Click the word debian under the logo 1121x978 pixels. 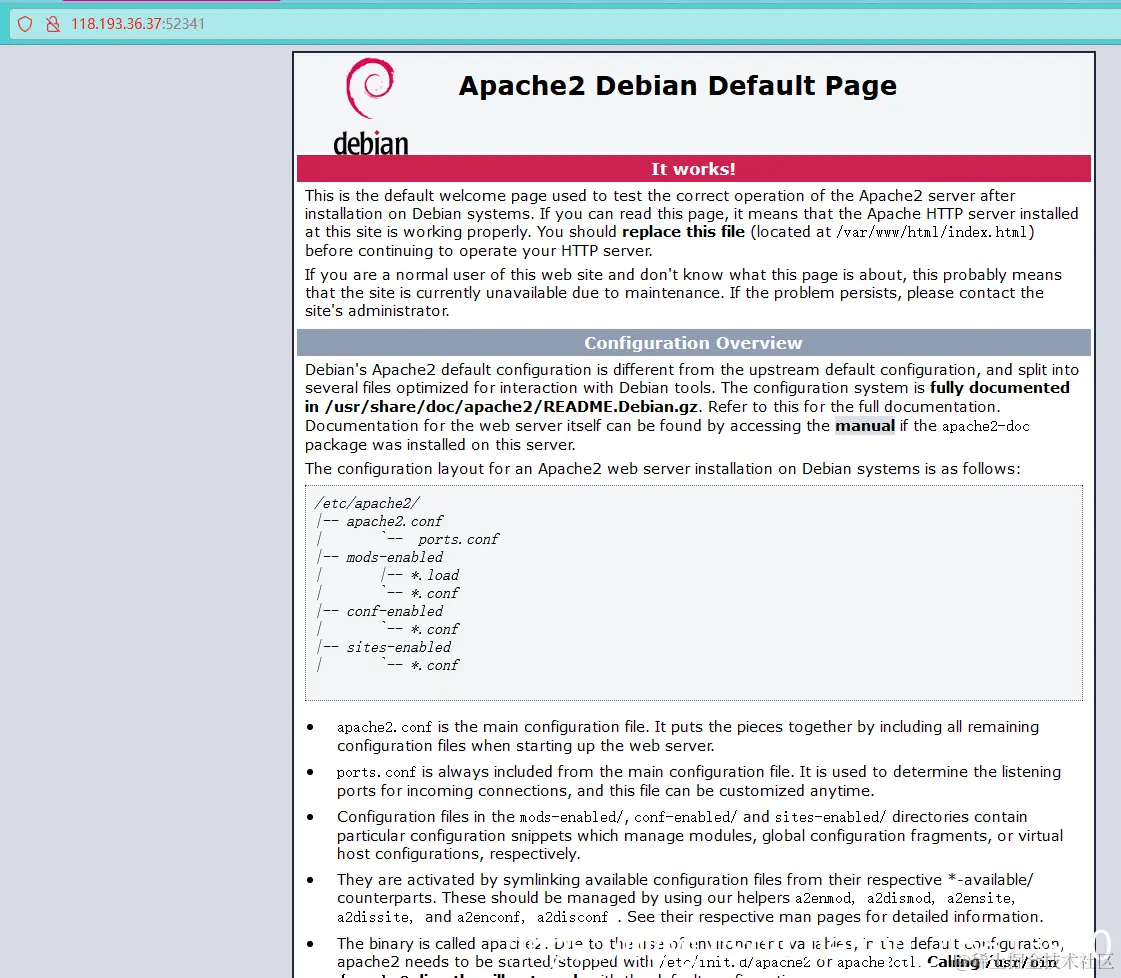370,144
